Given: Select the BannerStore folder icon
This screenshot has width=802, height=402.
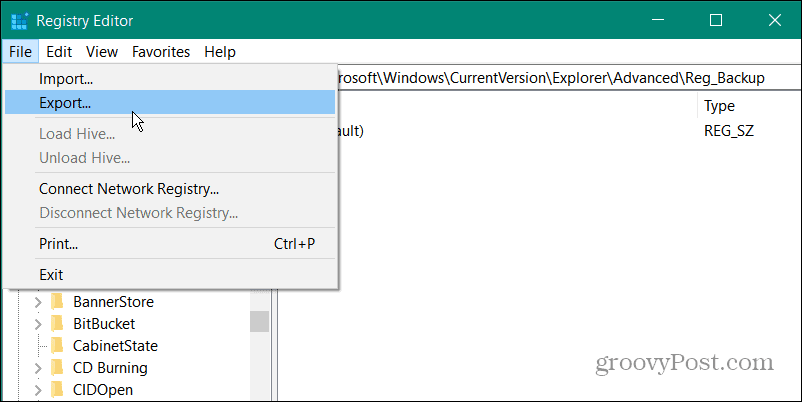Looking at the screenshot, I should (57, 302).
